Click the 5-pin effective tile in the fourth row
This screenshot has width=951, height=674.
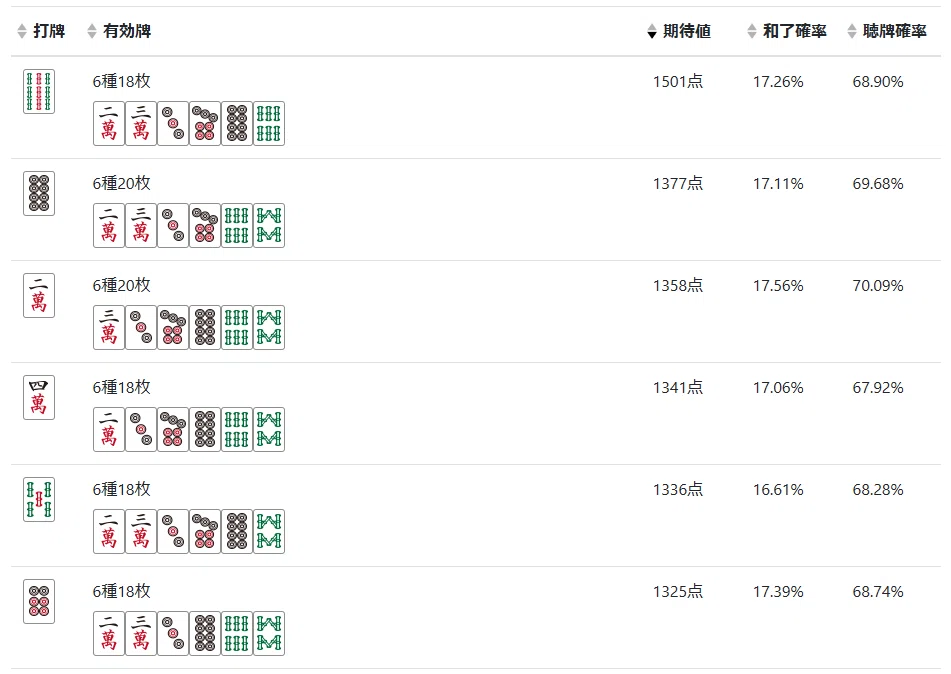point(173,430)
